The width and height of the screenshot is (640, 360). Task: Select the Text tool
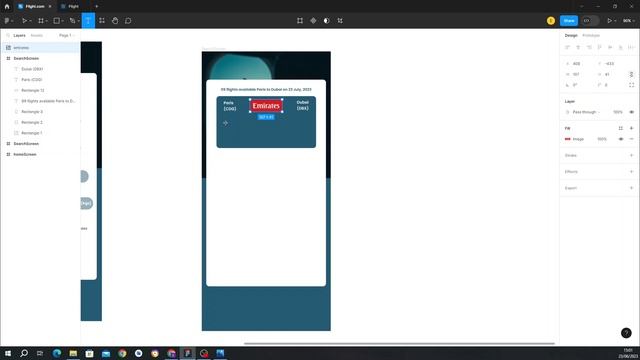[88, 21]
